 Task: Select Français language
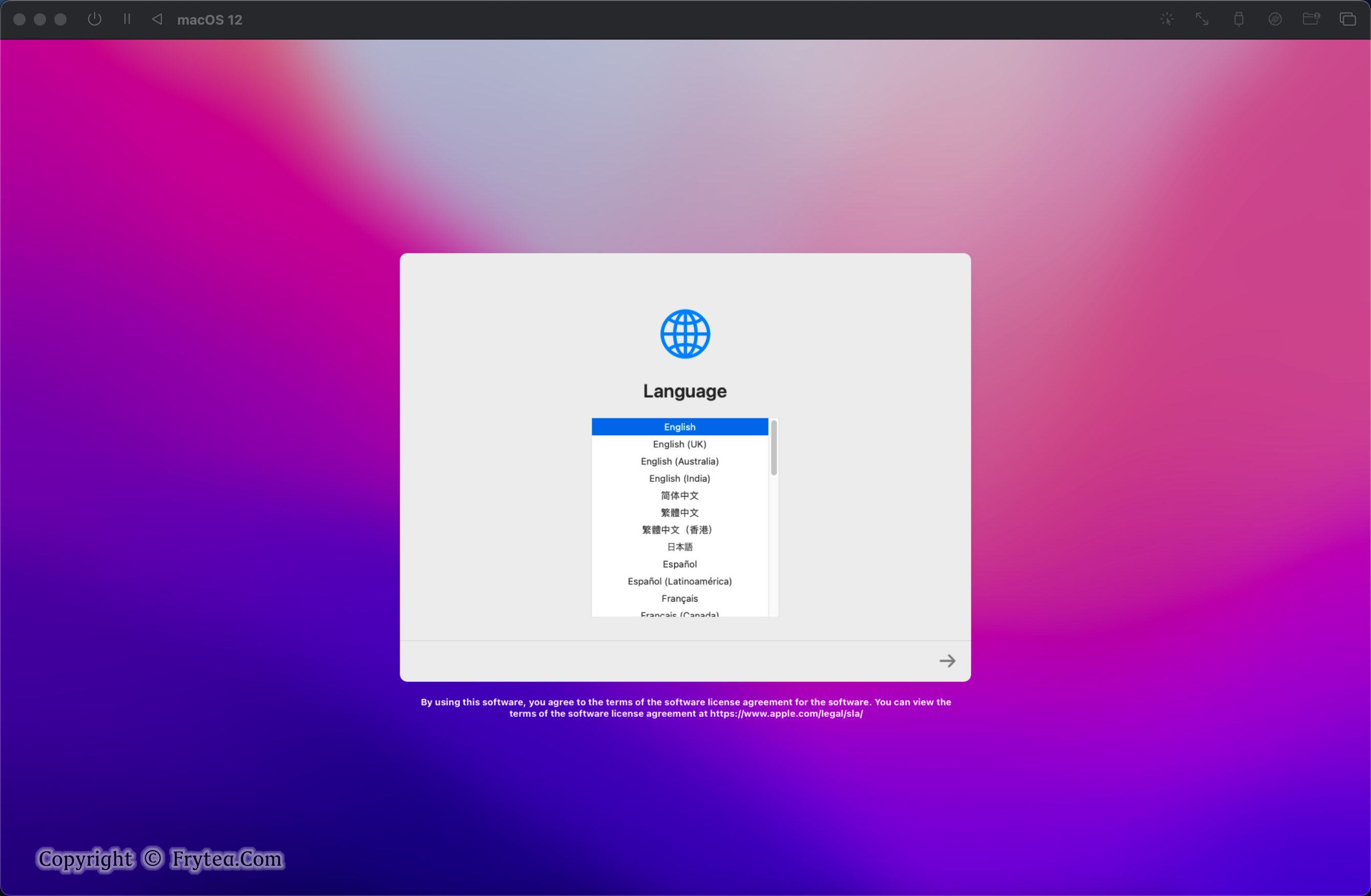pyautogui.click(x=680, y=599)
